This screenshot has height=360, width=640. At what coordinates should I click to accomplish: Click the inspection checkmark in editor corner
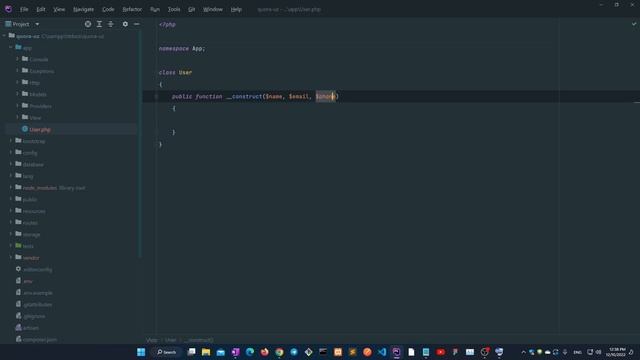[x=634, y=24]
